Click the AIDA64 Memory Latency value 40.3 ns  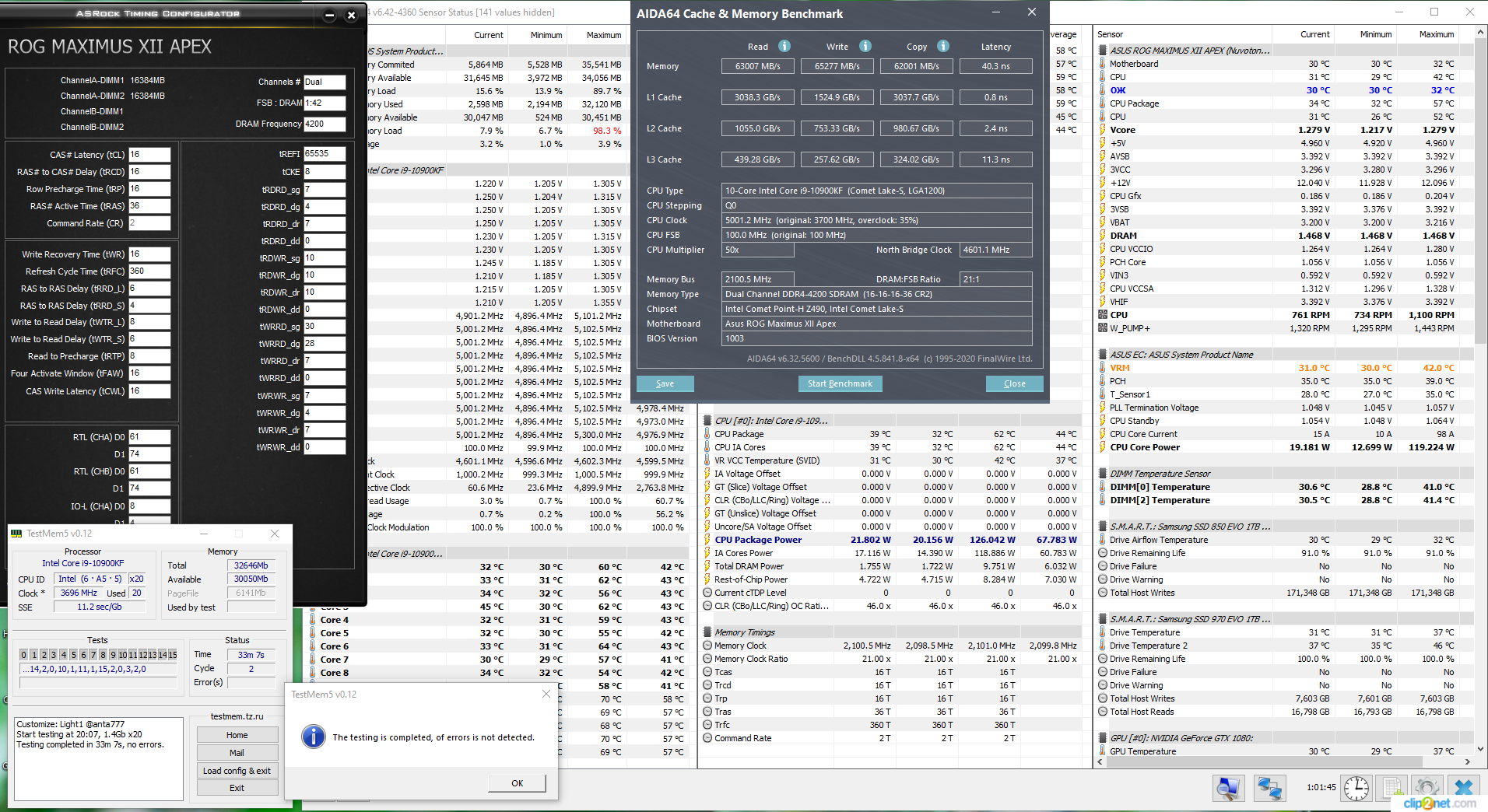point(996,66)
